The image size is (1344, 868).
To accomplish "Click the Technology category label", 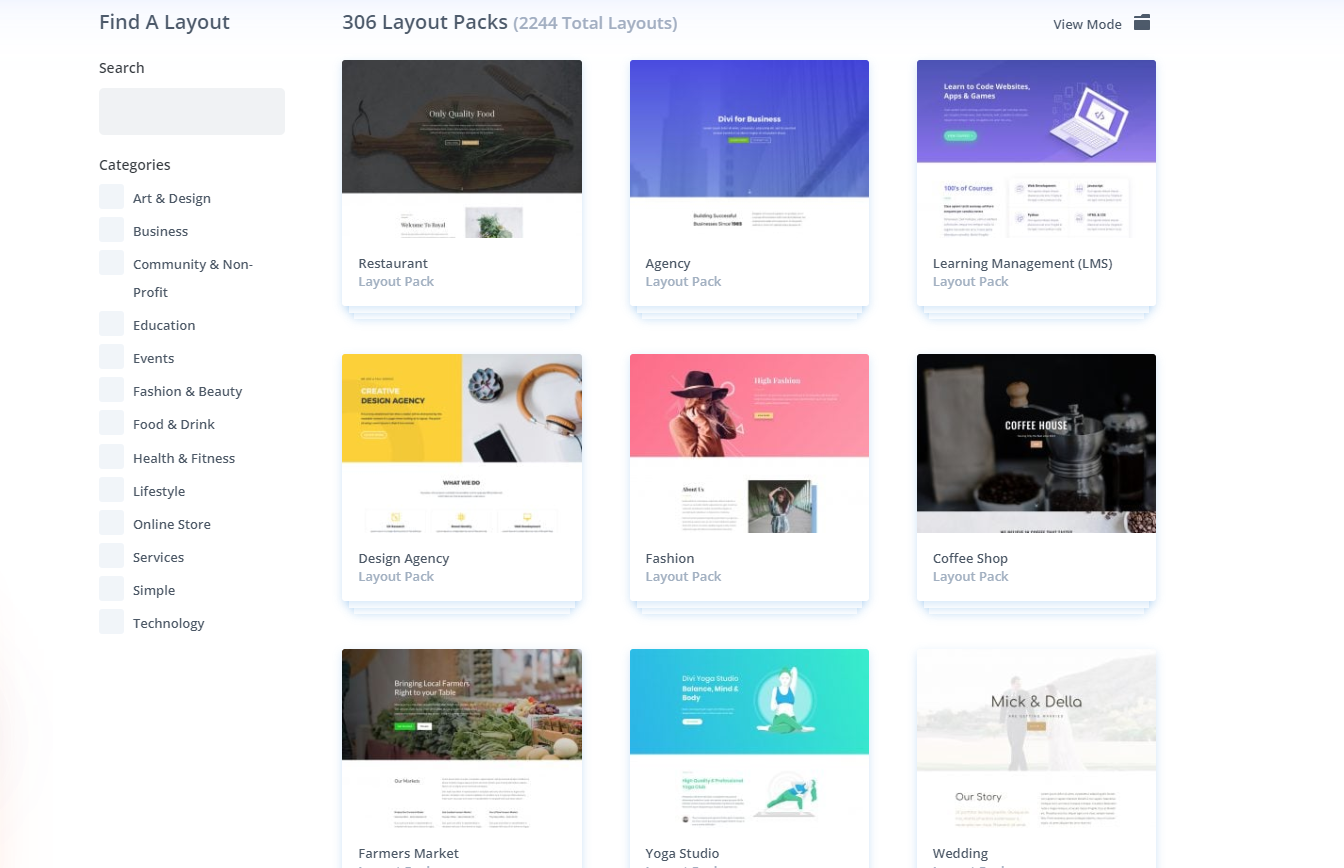I will (168, 623).
